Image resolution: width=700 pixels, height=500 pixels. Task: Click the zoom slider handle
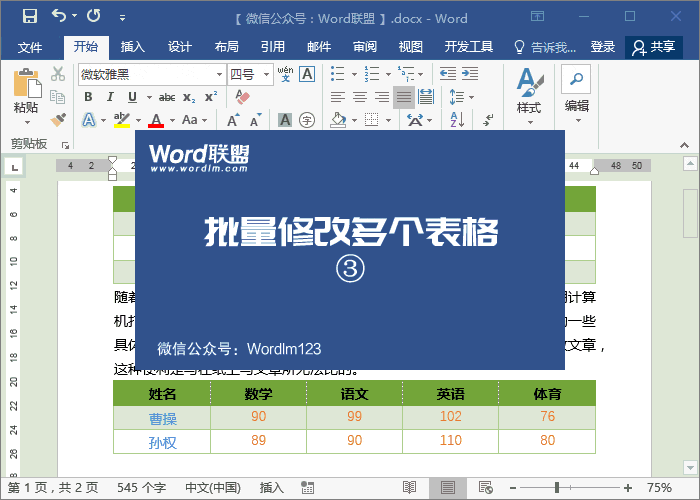557,488
